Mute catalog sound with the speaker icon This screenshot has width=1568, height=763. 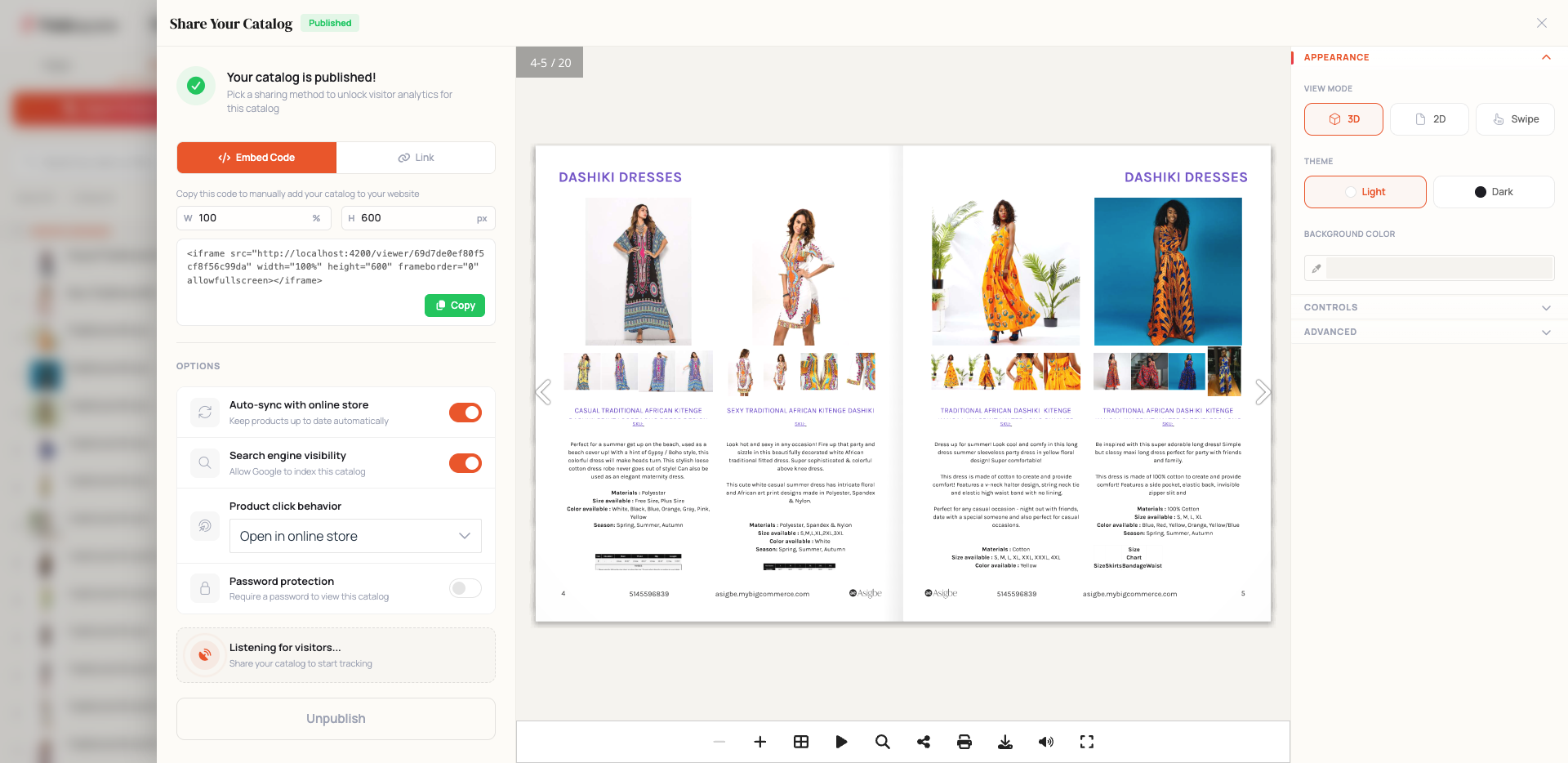[x=1046, y=742]
